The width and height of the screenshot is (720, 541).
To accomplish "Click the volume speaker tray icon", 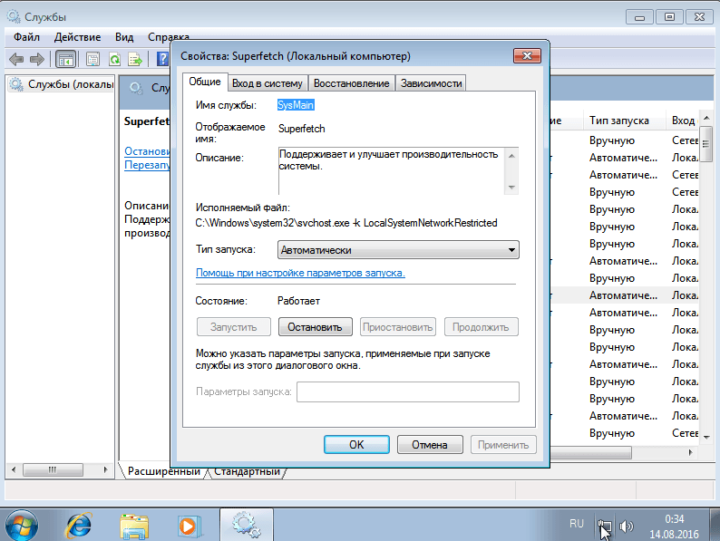I will click(x=626, y=525).
